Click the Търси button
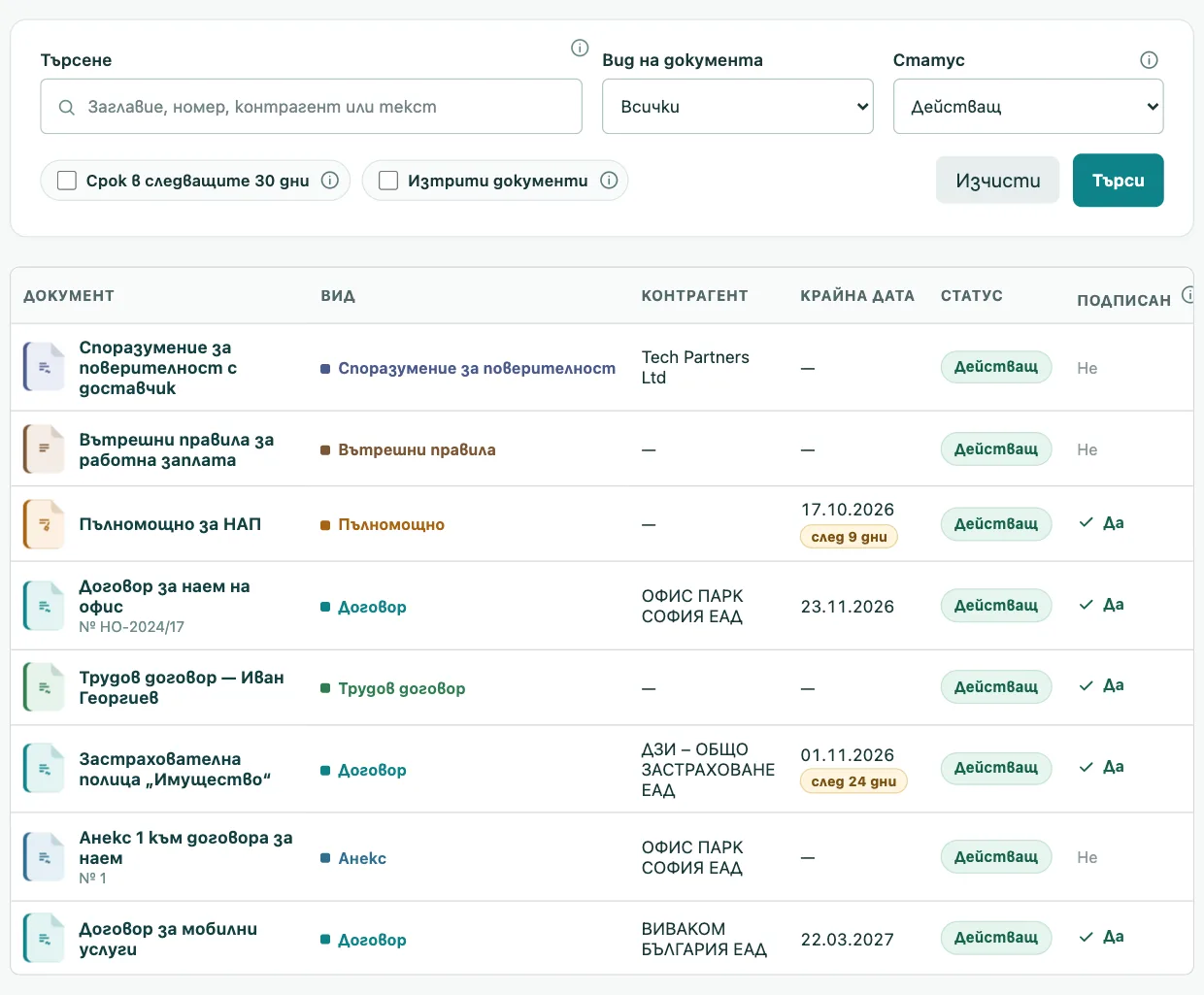Viewport: 1204px width, 995px height. pyautogui.click(x=1119, y=181)
